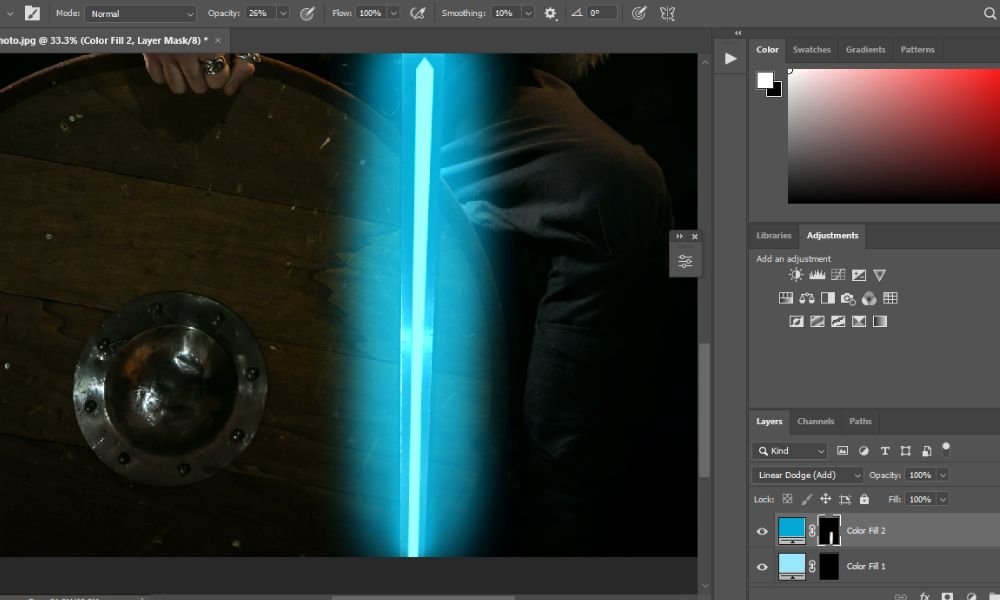This screenshot has width=1000, height=600.
Task: Select the Color Fill 2 layer mask thumbnail
Action: click(829, 530)
